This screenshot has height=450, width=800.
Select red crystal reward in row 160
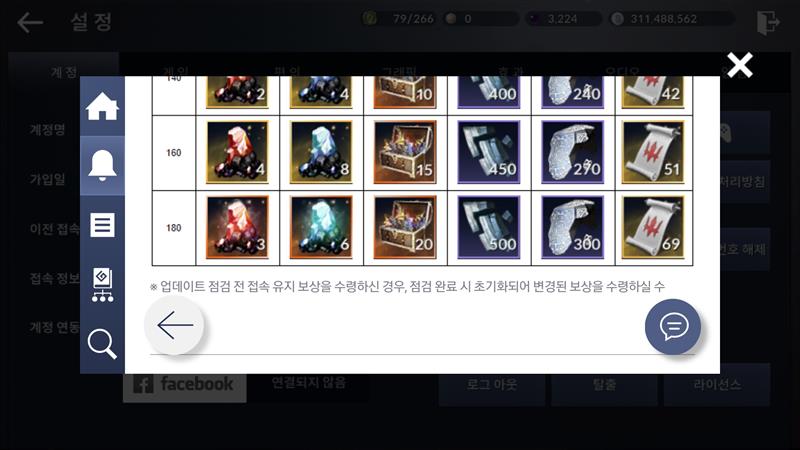tap(237, 152)
